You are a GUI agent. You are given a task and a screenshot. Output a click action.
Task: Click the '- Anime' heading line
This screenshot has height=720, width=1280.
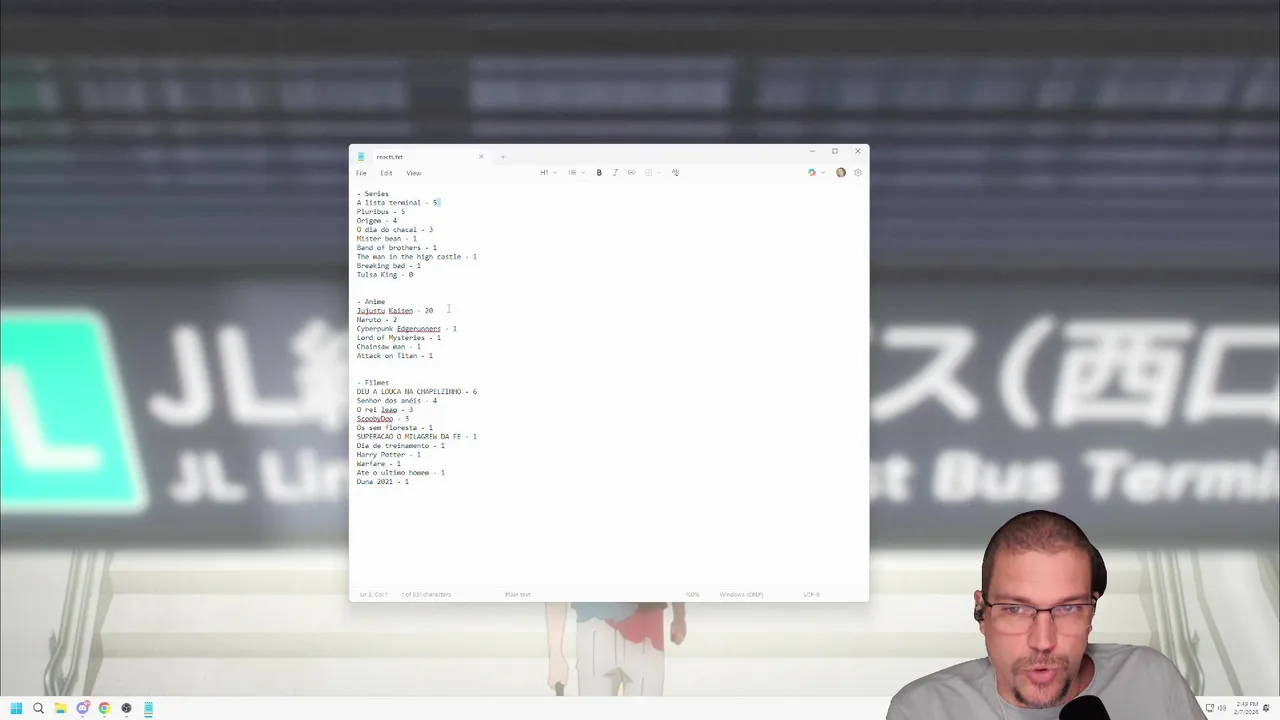click(x=371, y=302)
